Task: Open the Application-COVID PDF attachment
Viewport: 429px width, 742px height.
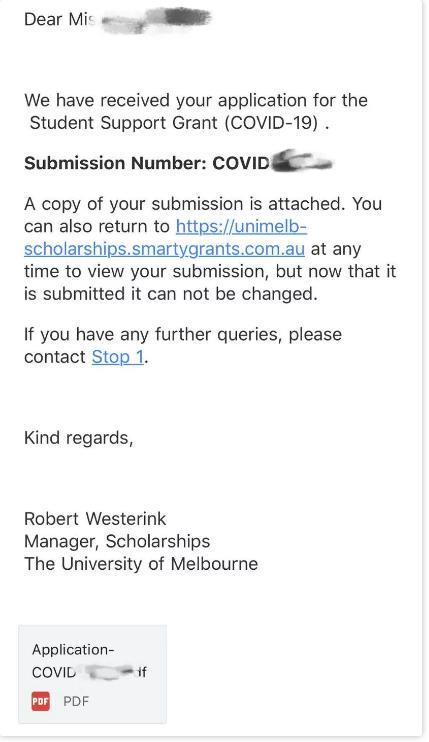Action: pos(93,674)
